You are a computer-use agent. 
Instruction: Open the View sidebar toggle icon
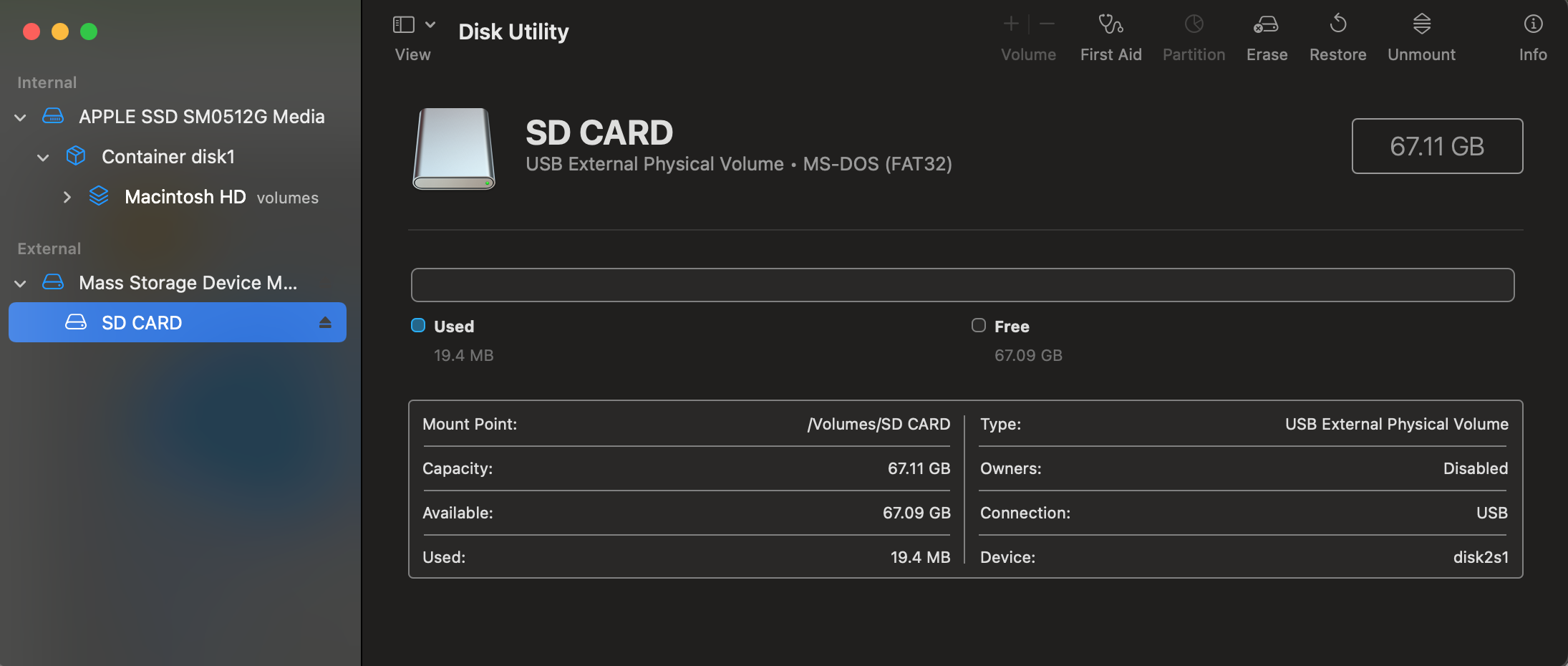[x=404, y=24]
